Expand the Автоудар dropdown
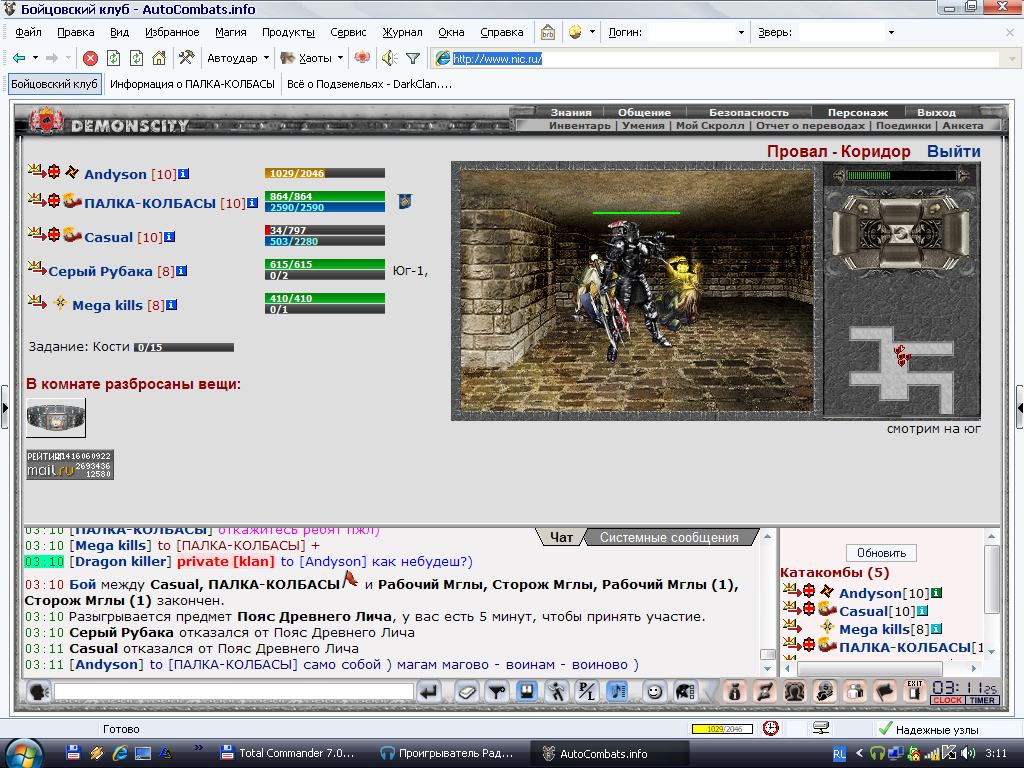This screenshot has width=1024, height=768. tap(238, 58)
